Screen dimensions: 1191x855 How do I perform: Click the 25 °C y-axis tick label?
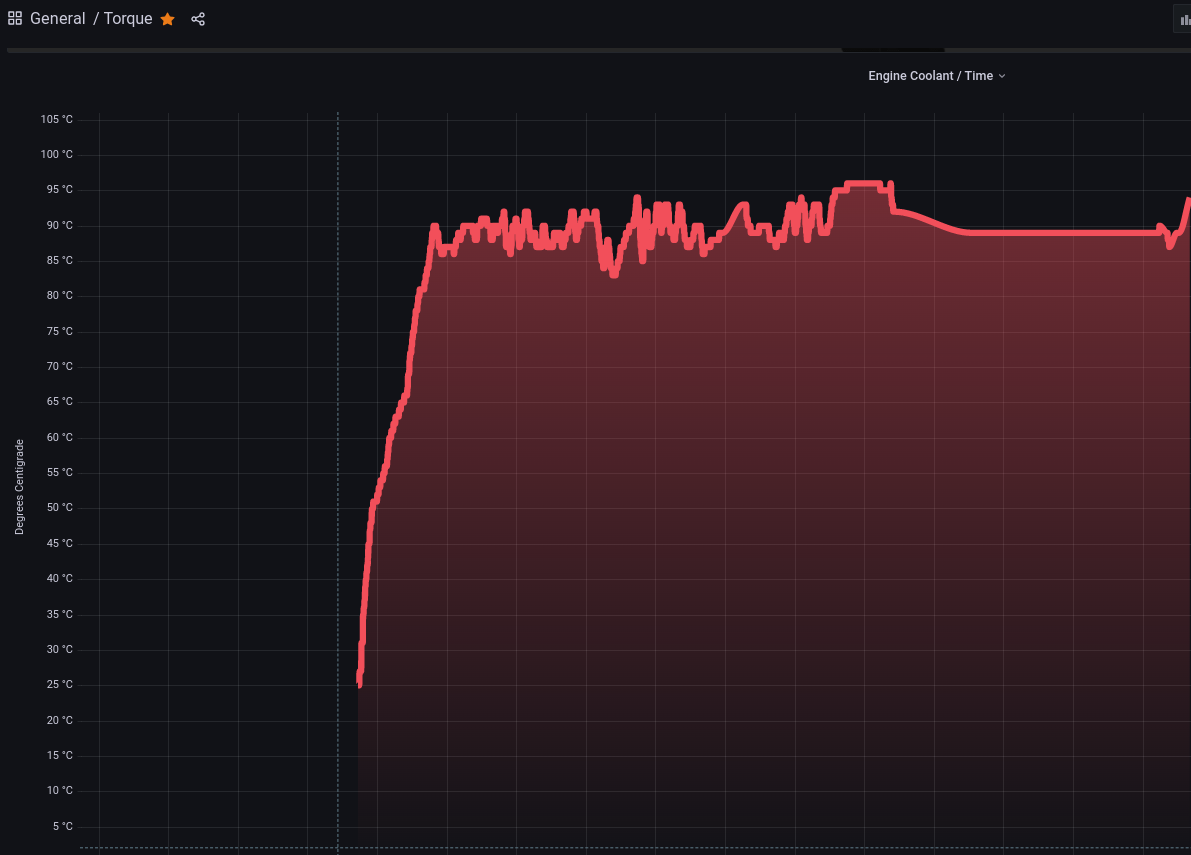coord(59,685)
